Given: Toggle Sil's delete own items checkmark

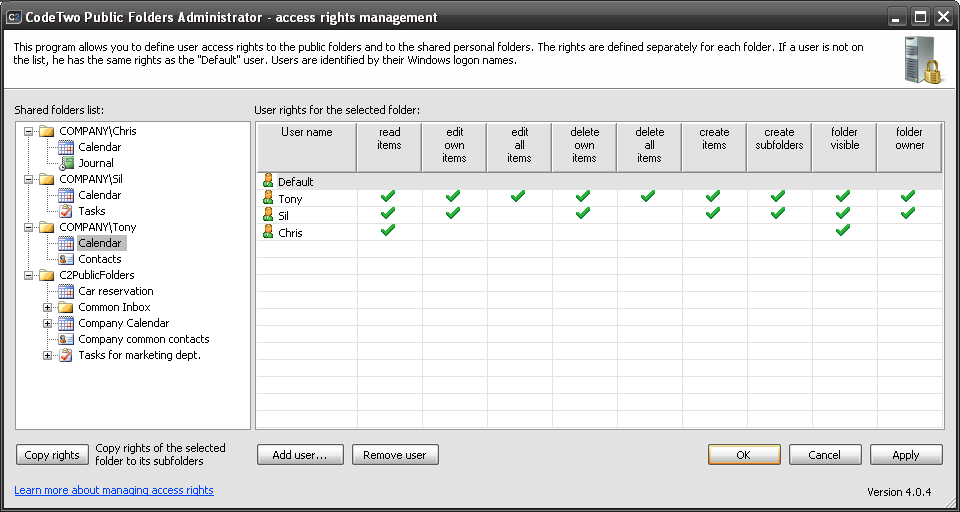Looking at the screenshot, I should pyautogui.click(x=583, y=213).
